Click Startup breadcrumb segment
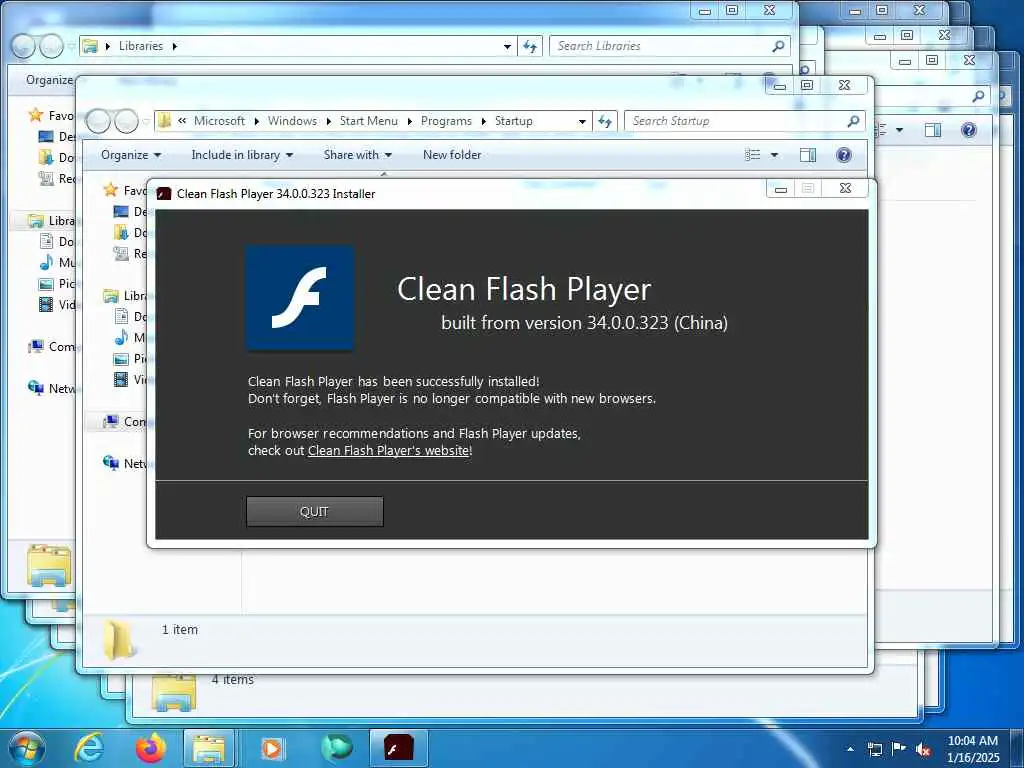The width and height of the screenshot is (1024, 768). pyautogui.click(x=513, y=121)
